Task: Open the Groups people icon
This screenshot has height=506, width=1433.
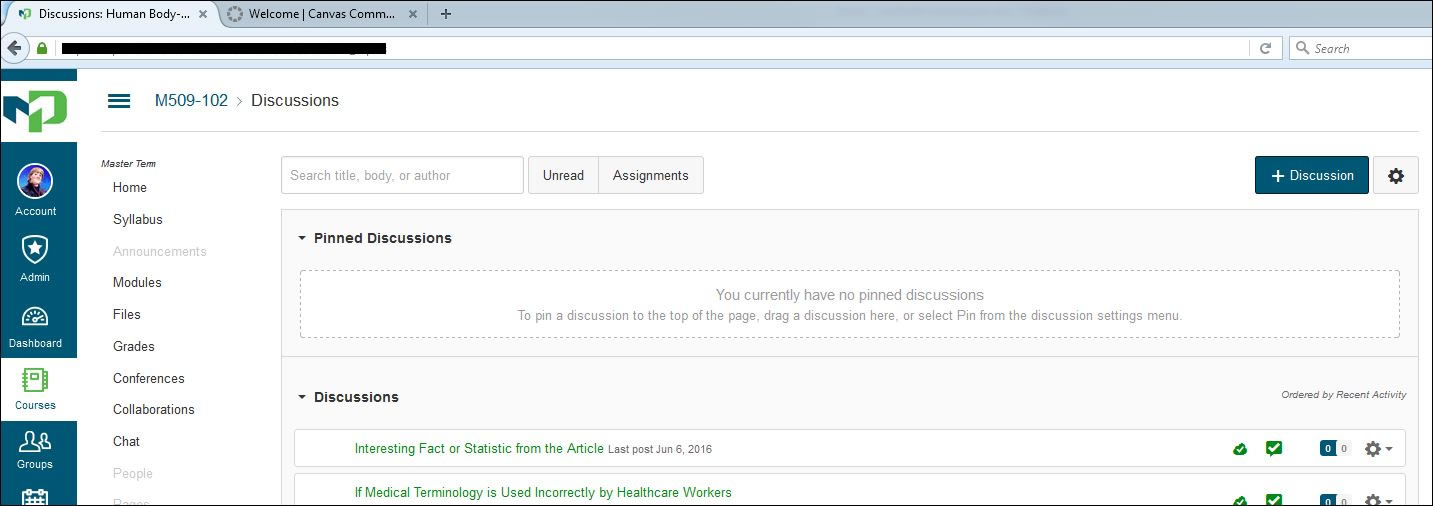Action: pos(35,441)
